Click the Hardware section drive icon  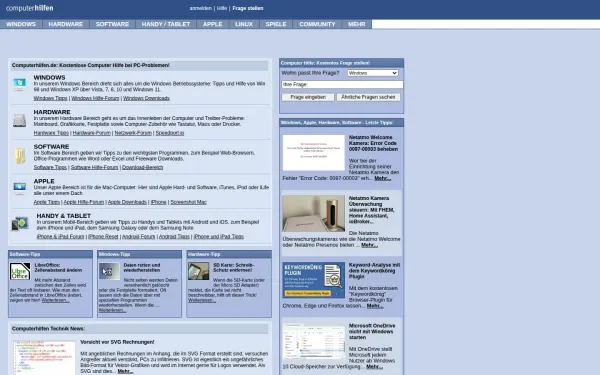(x=20, y=120)
